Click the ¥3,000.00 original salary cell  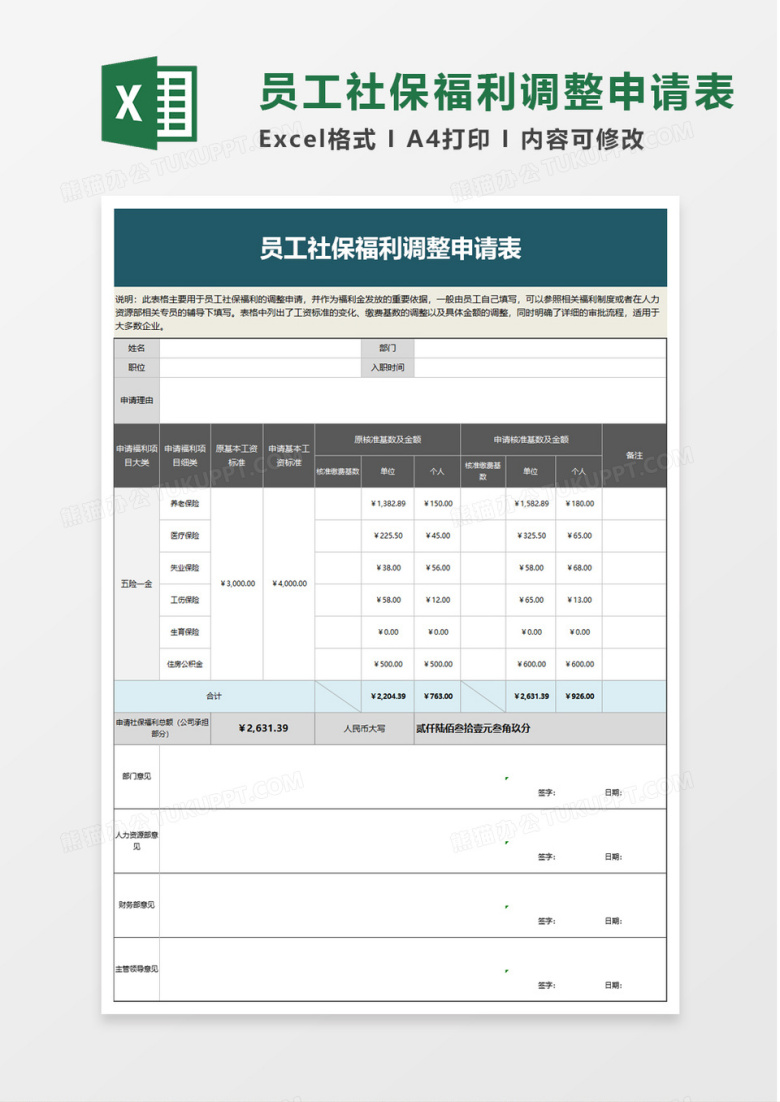tap(237, 584)
